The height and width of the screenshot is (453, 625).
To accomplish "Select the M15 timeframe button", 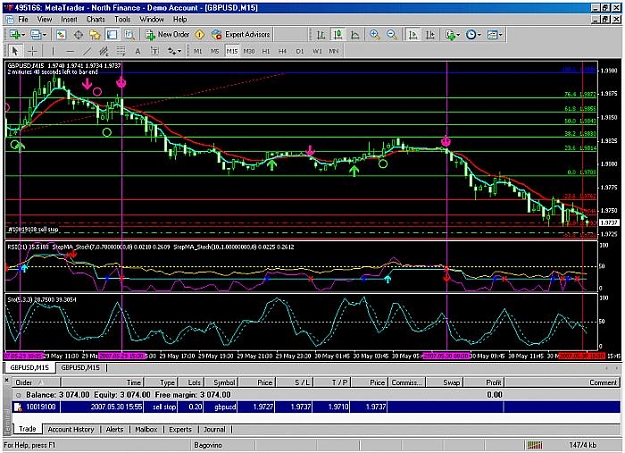I will tap(232, 51).
